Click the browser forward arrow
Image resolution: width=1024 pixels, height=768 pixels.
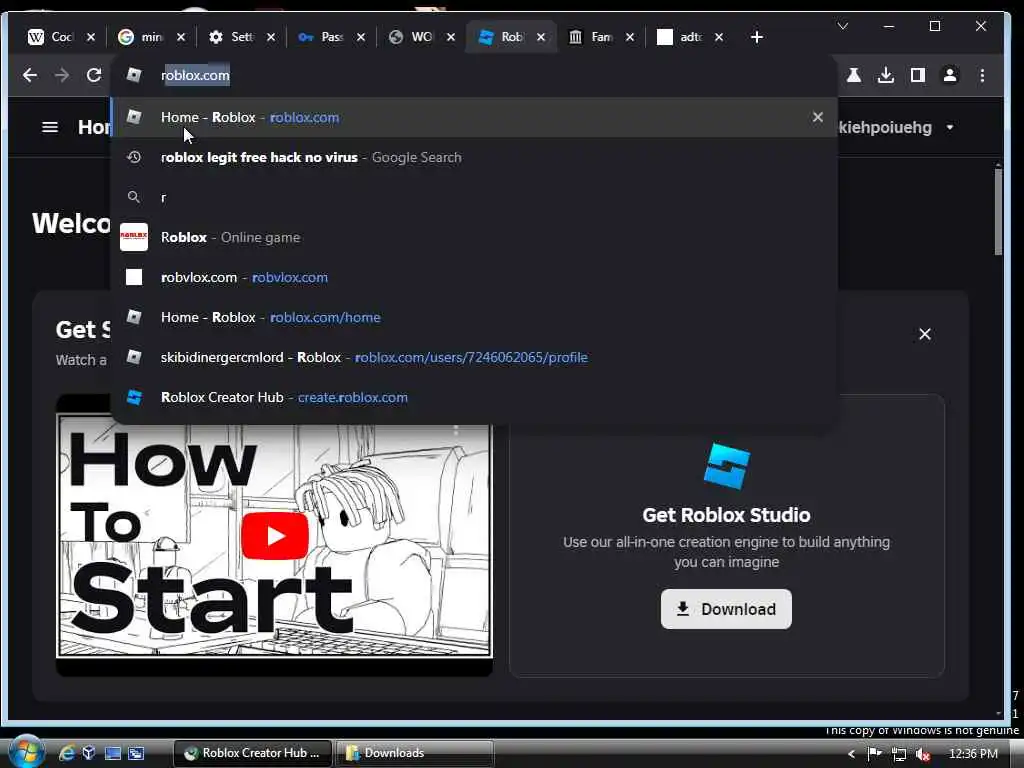coord(62,75)
